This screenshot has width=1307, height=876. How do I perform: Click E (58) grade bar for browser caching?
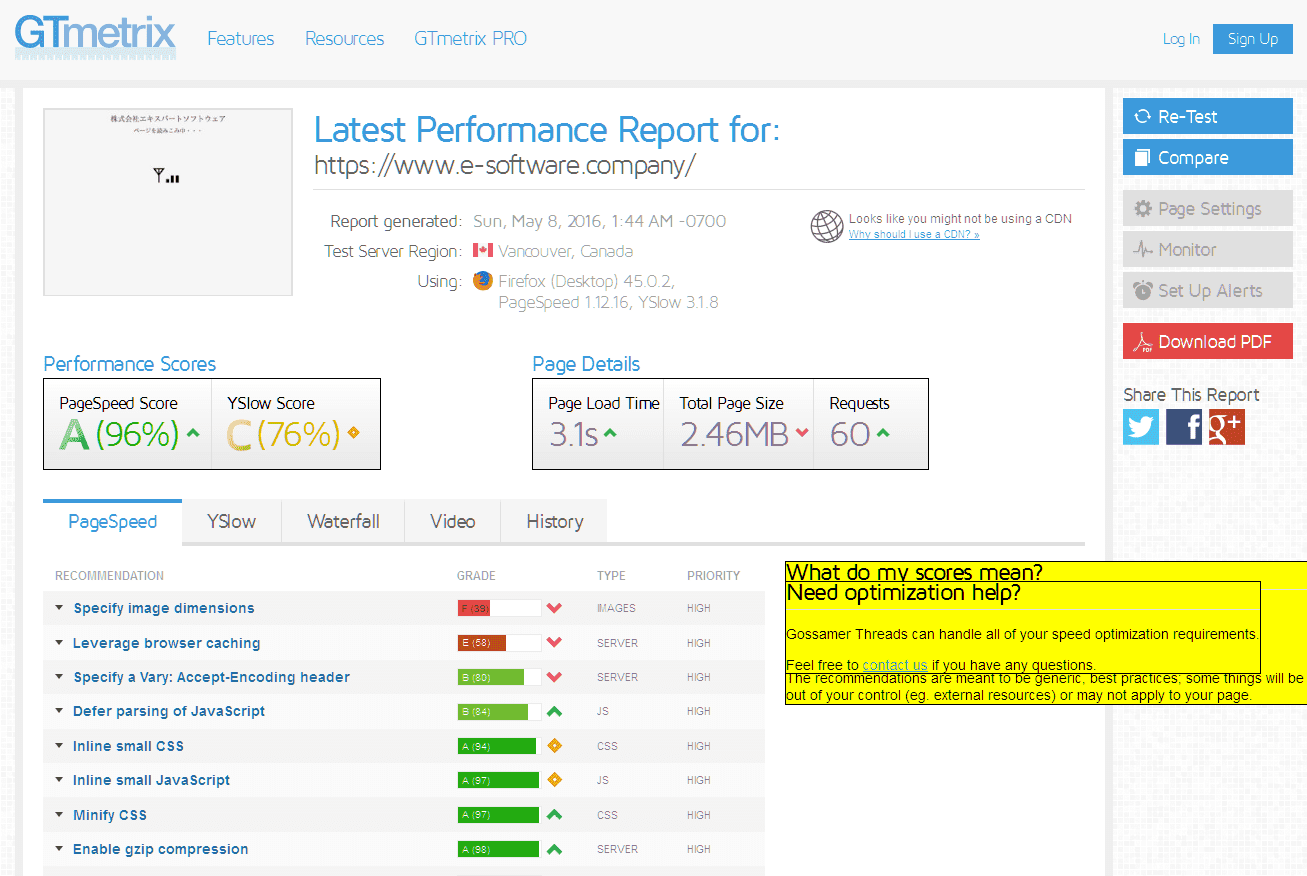(499, 643)
